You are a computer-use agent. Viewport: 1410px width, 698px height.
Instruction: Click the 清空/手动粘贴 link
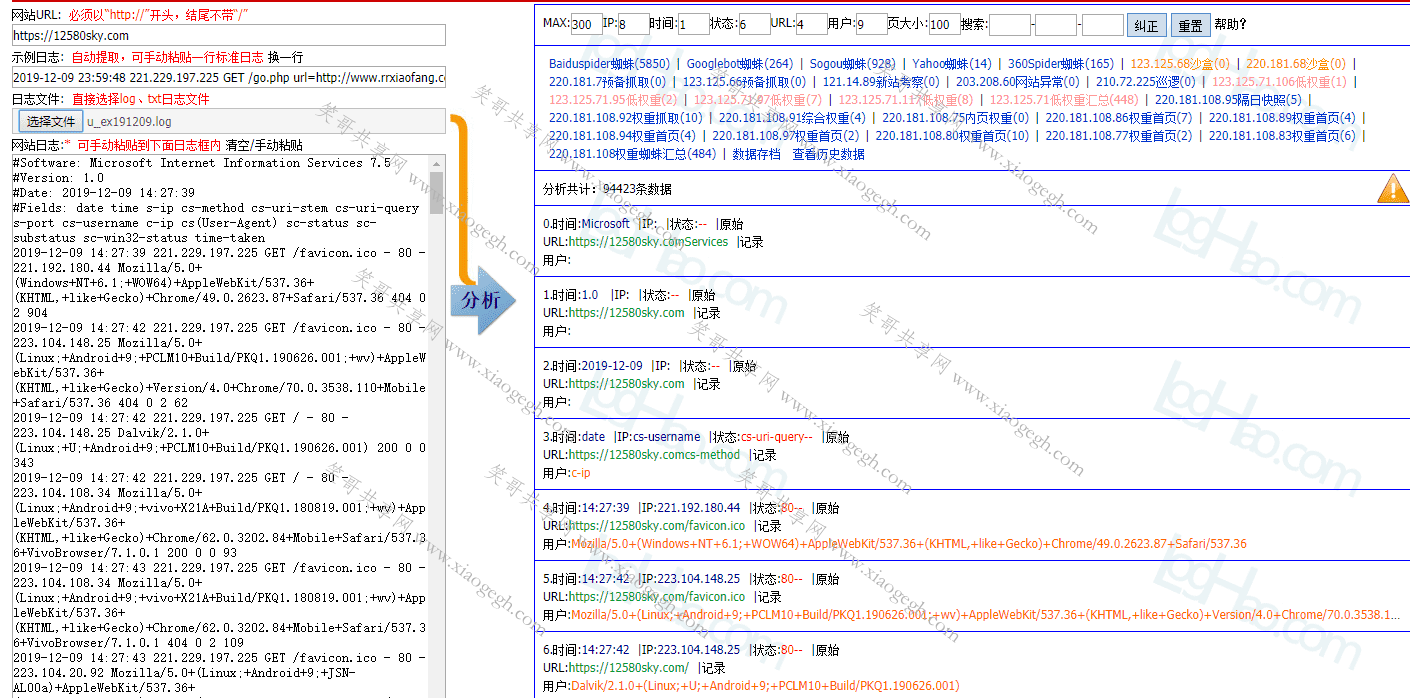[x=264, y=145]
